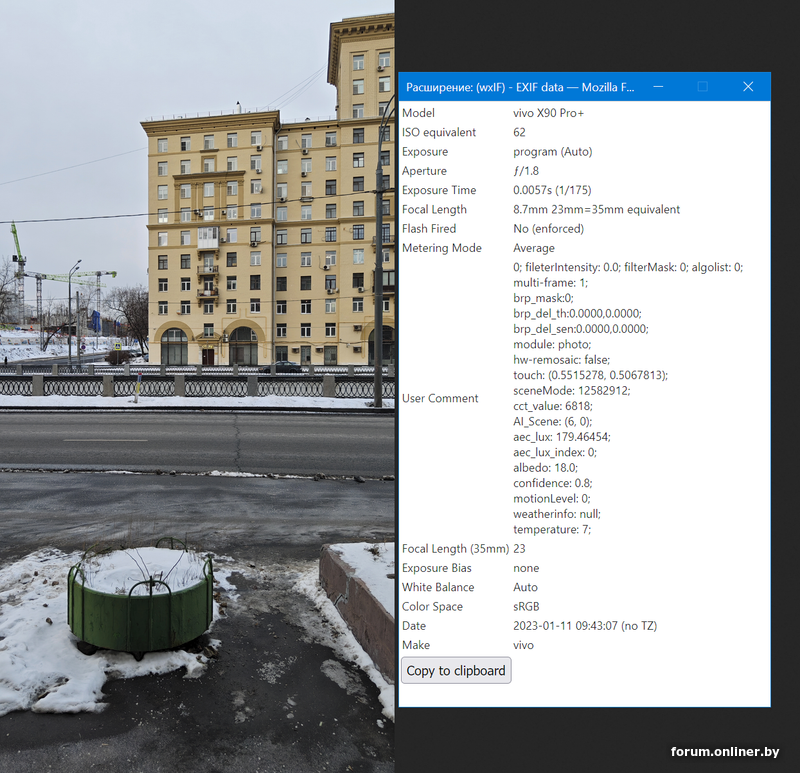
Task: Select the 'temperature: 7;' line
Action: (552, 529)
